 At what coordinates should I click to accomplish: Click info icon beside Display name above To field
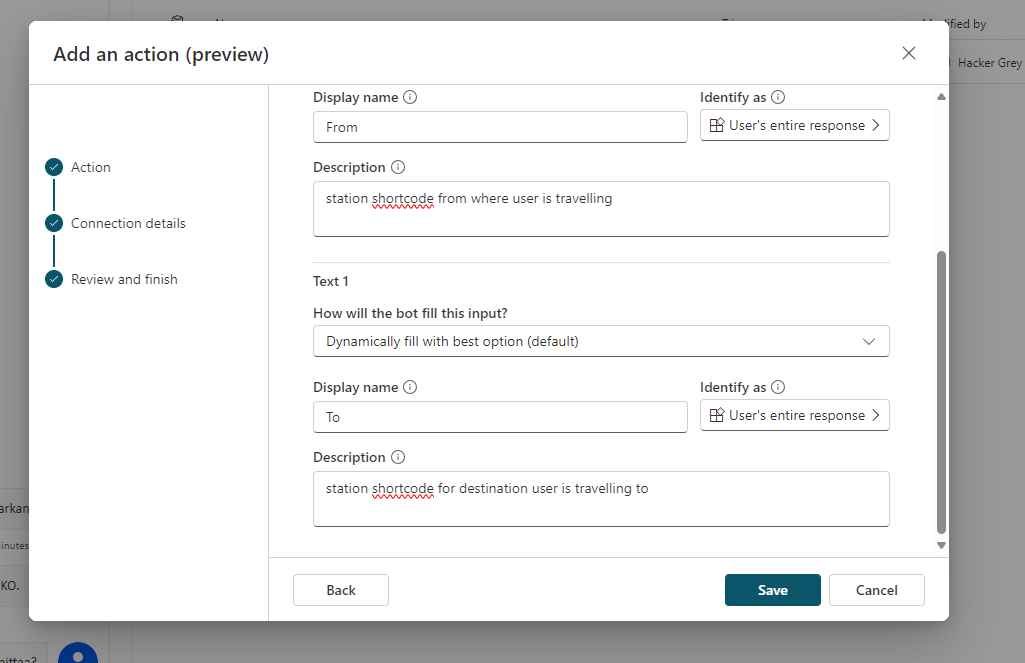tap(410, 388)
